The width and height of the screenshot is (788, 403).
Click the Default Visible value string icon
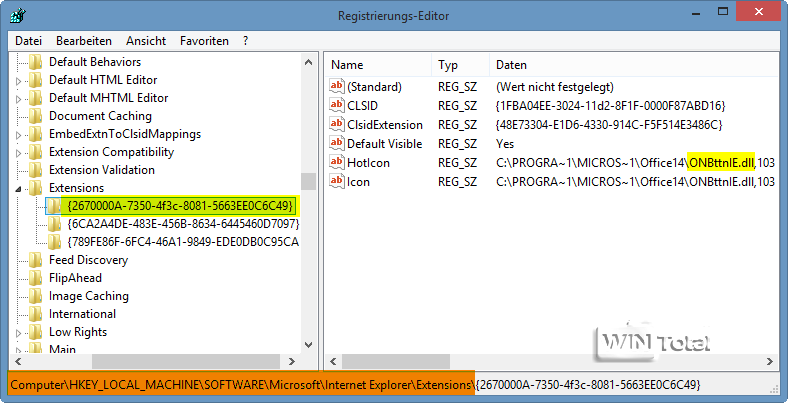point(336,144)
